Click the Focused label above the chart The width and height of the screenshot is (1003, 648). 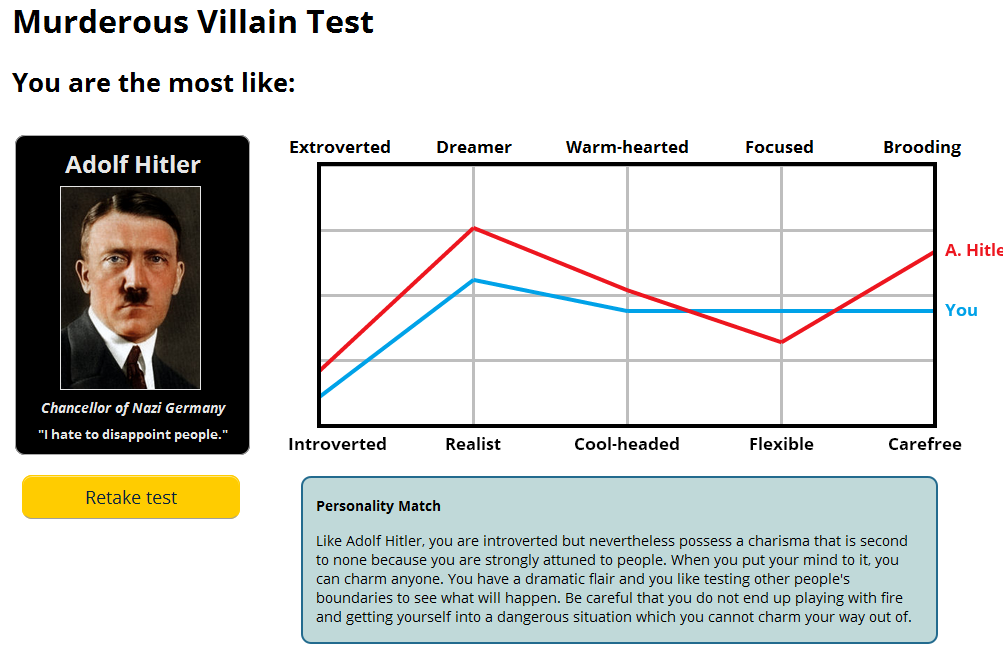click(779, 147)
